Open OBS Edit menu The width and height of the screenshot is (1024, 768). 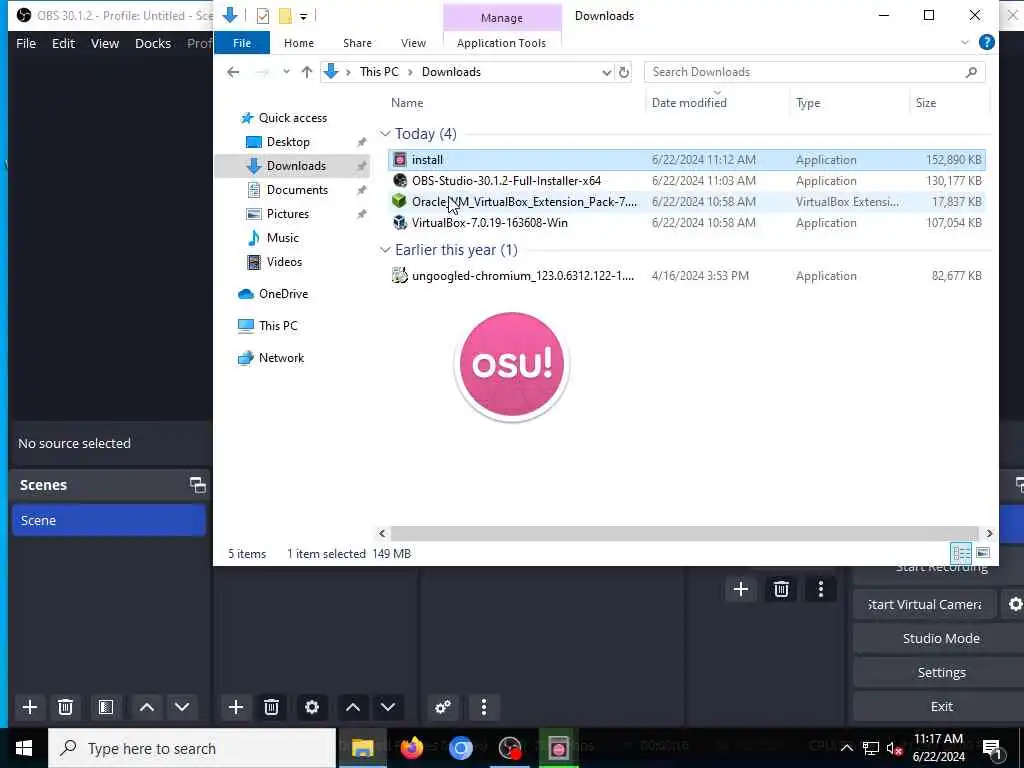(x=63, y=43)
